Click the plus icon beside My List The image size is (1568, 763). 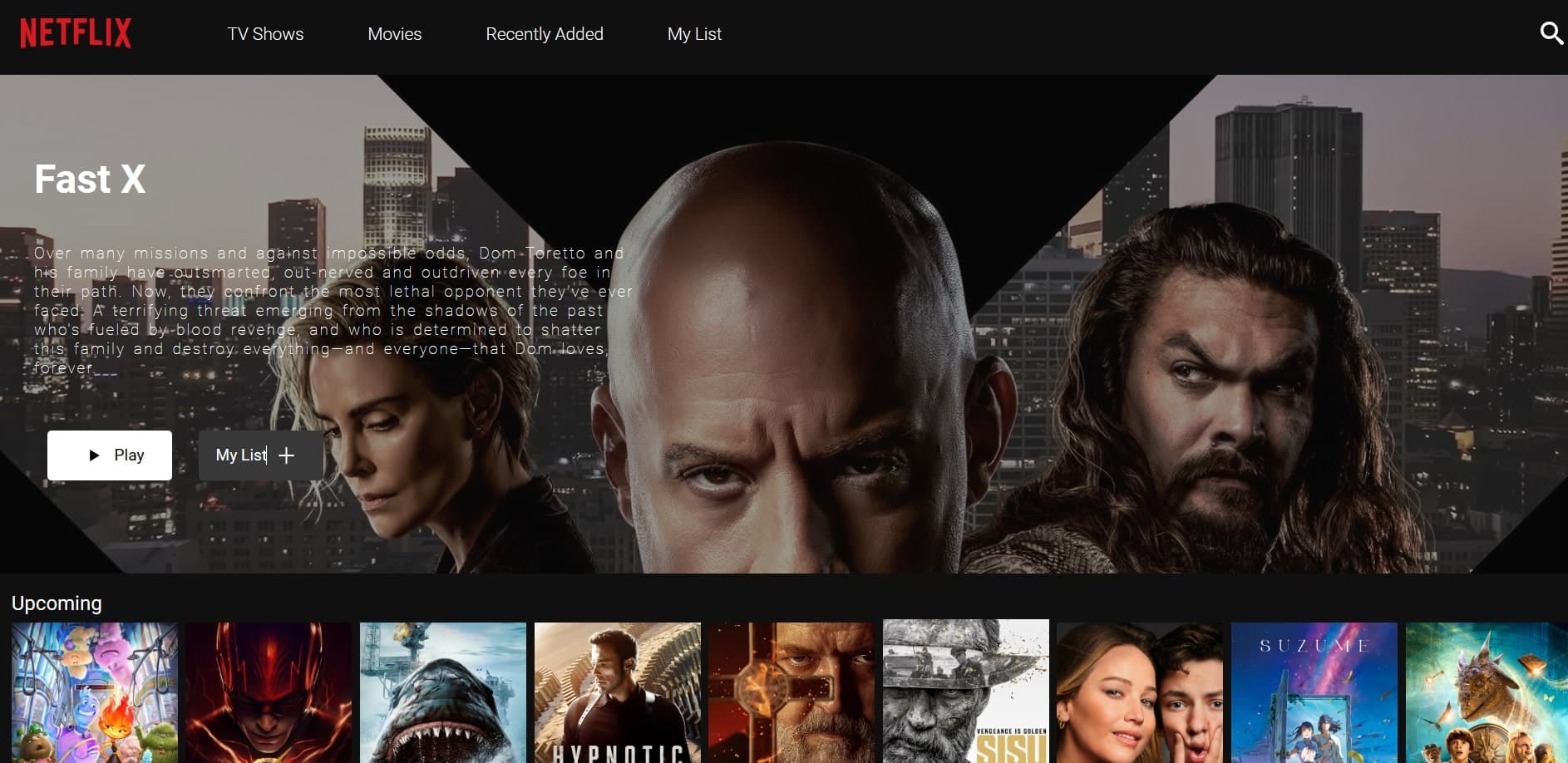[287, 455]
